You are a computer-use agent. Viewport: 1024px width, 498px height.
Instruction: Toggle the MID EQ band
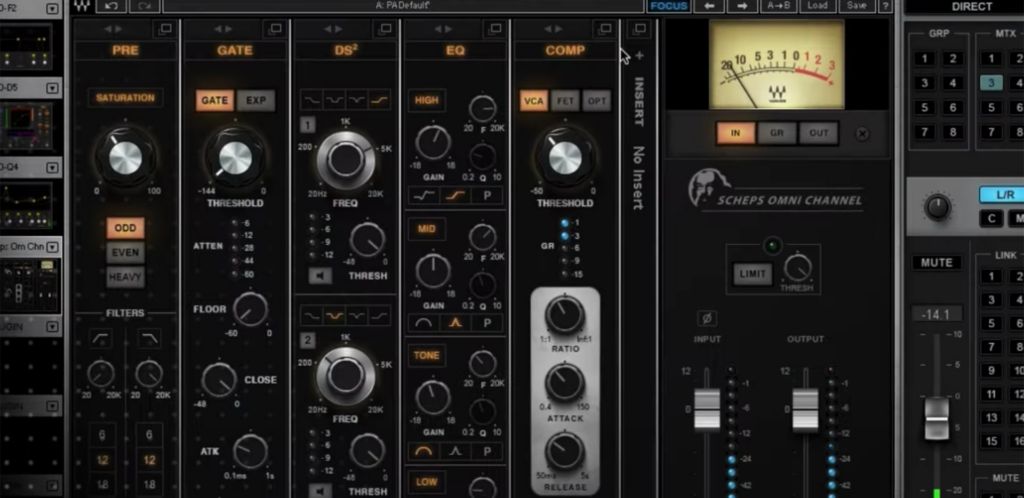pos(427,229)
